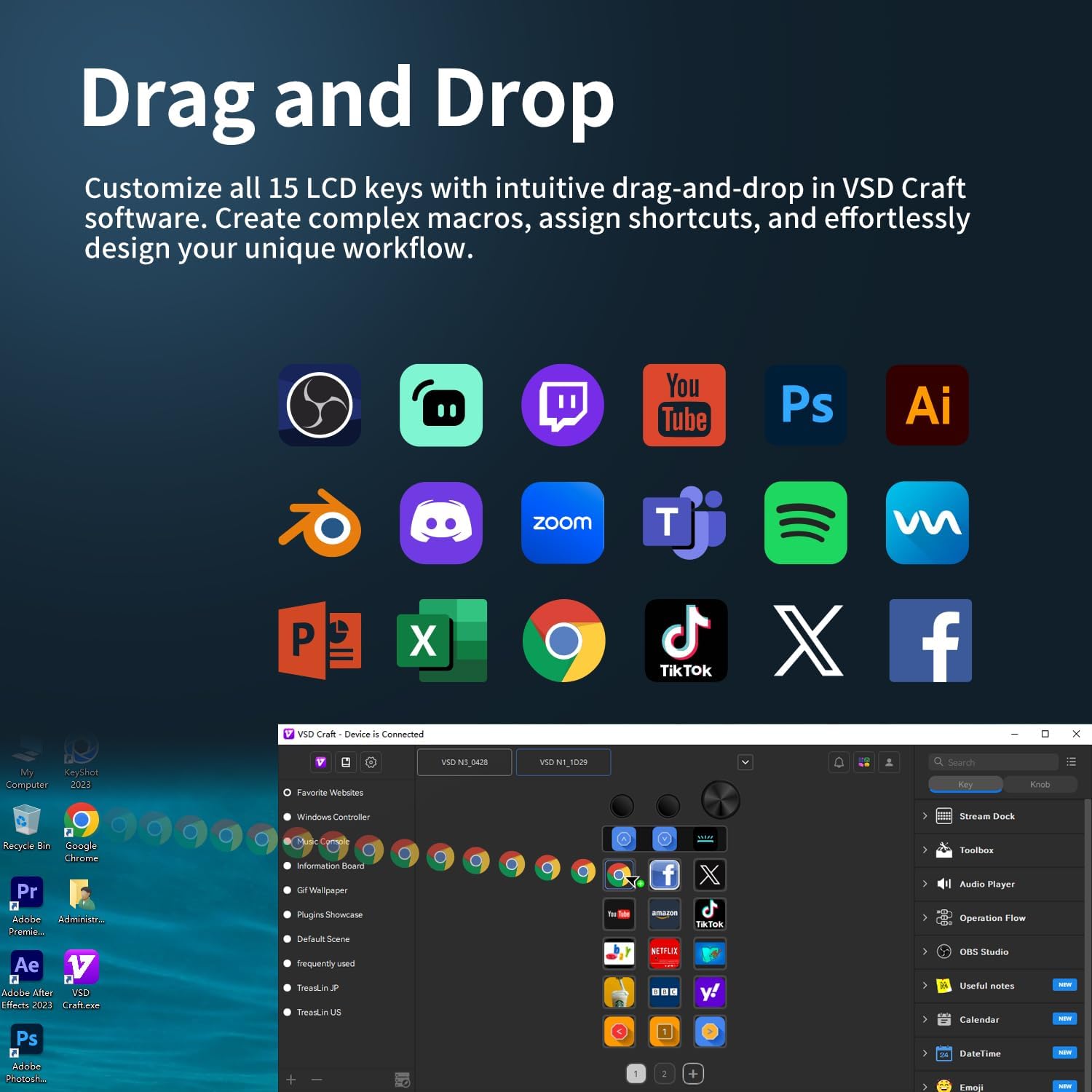Select the Favorite Websites scene
The height and width of the screenshot is (1092, 1092).
(x=330, y=793)
